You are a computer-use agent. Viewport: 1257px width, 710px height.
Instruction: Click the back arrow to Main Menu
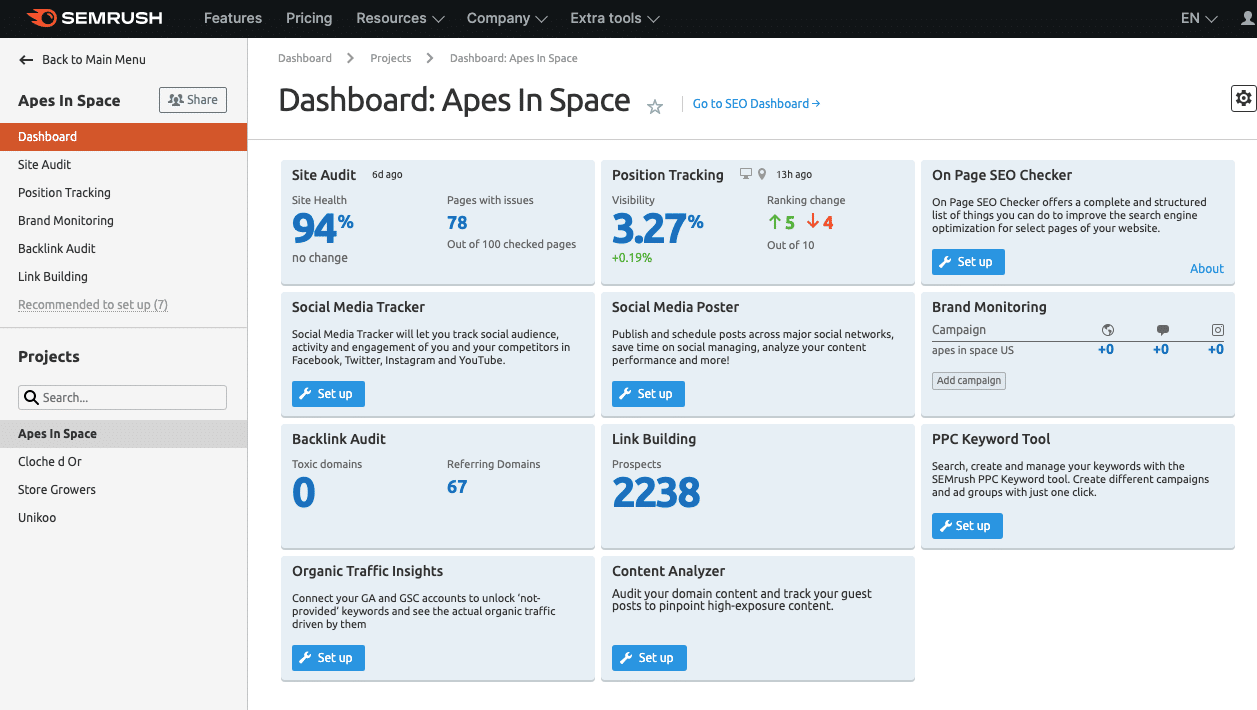tap(26, 60)
